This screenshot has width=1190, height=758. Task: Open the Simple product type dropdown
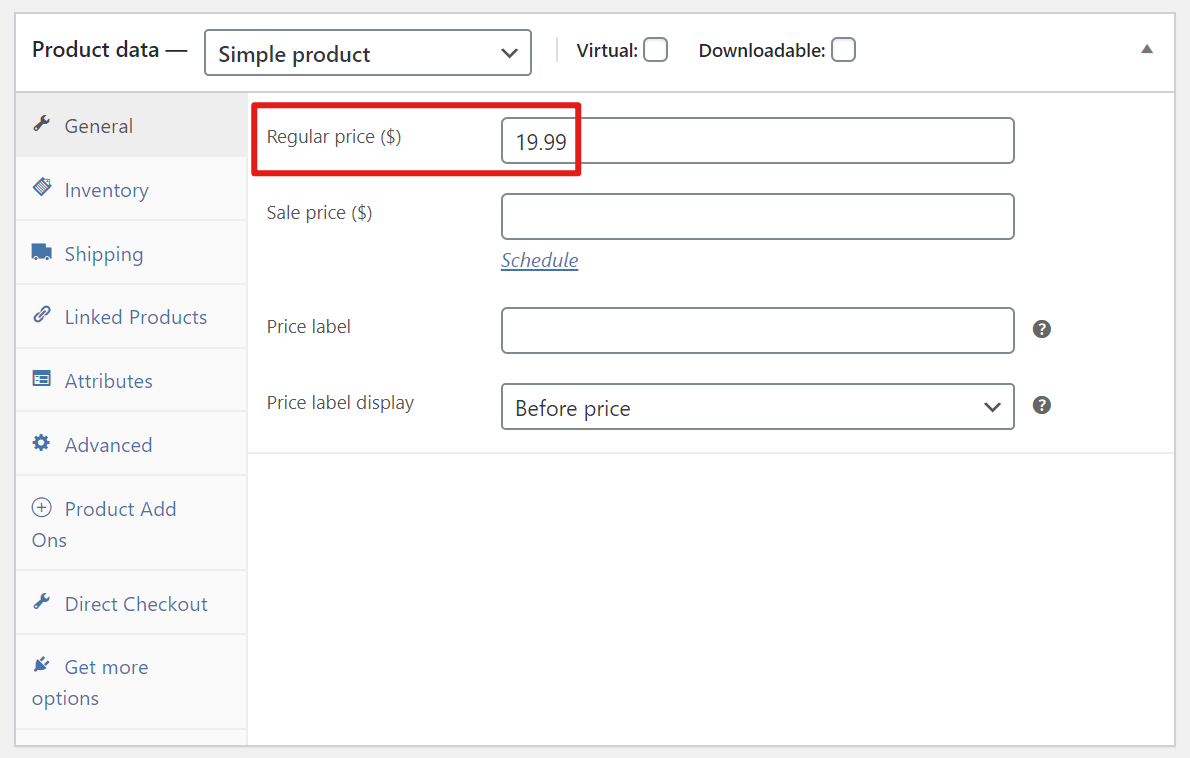pos(368,53)
